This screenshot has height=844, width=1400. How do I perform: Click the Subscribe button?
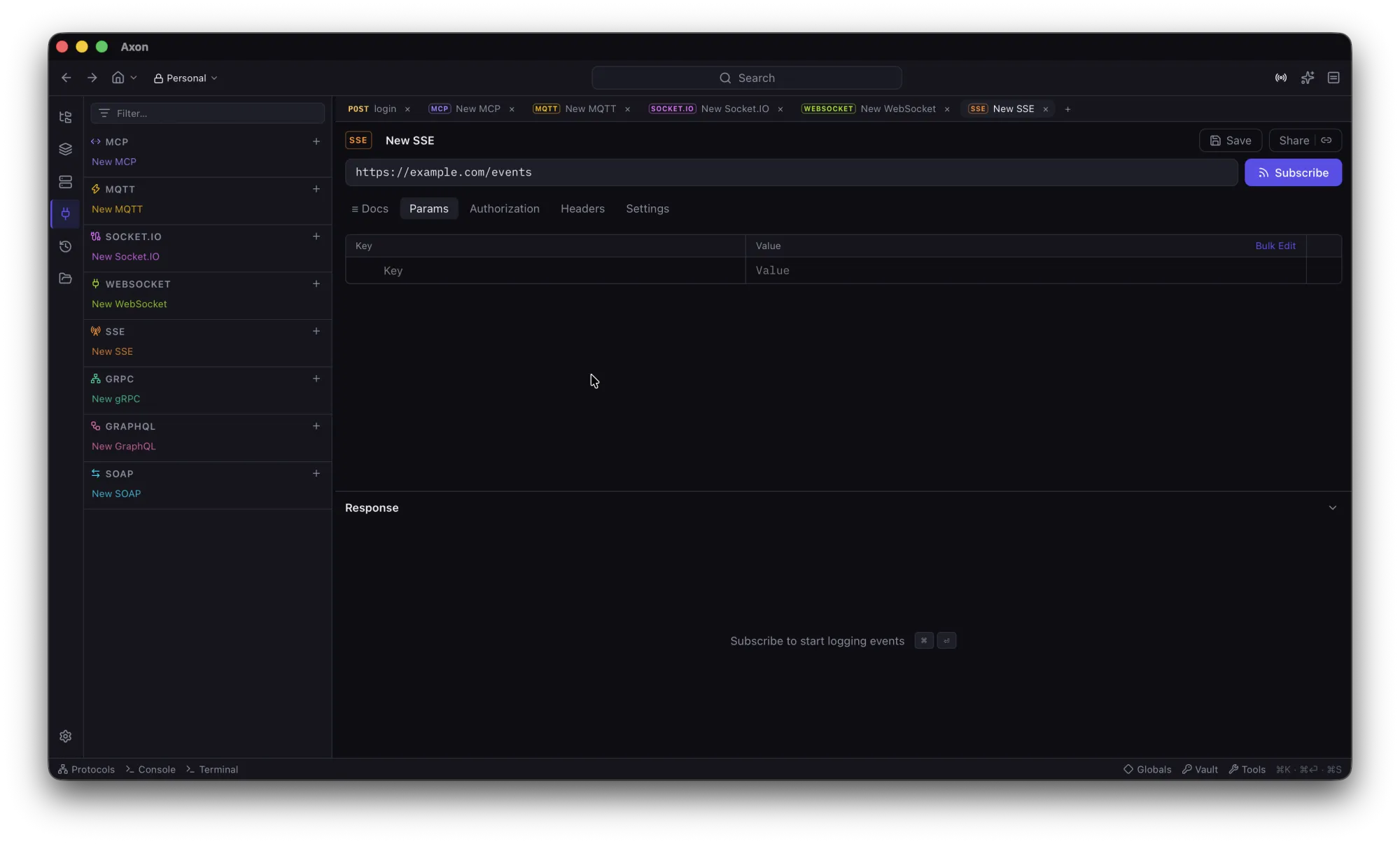click(x=1293, y=173)
